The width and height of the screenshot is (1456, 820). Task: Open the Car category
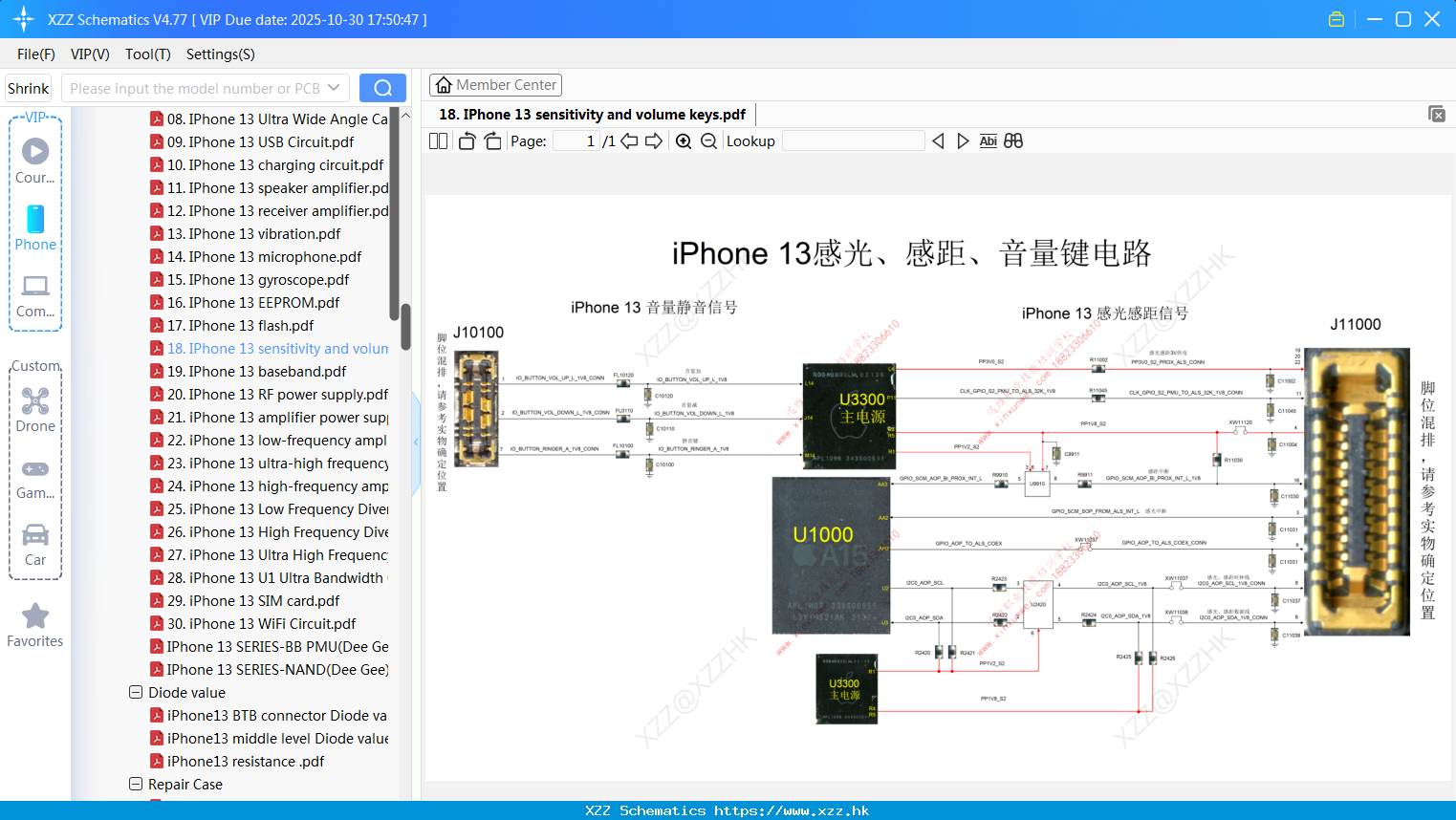point(35,545)
